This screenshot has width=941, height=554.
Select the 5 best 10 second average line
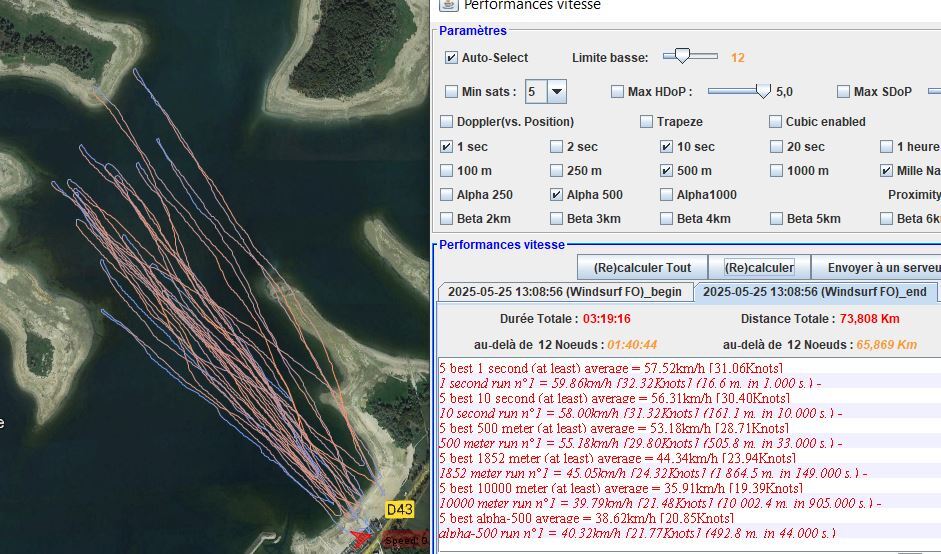click(x=690, y=398)
